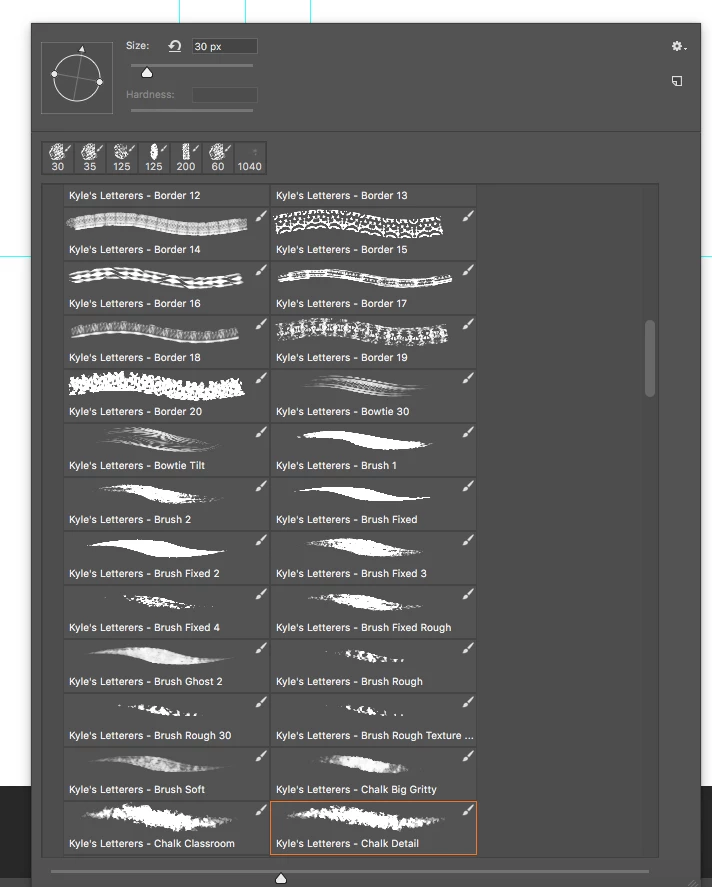Click brush tool icon on Bowtie 30 row
This screenshot has width=712, height=887.
(468, 378)
